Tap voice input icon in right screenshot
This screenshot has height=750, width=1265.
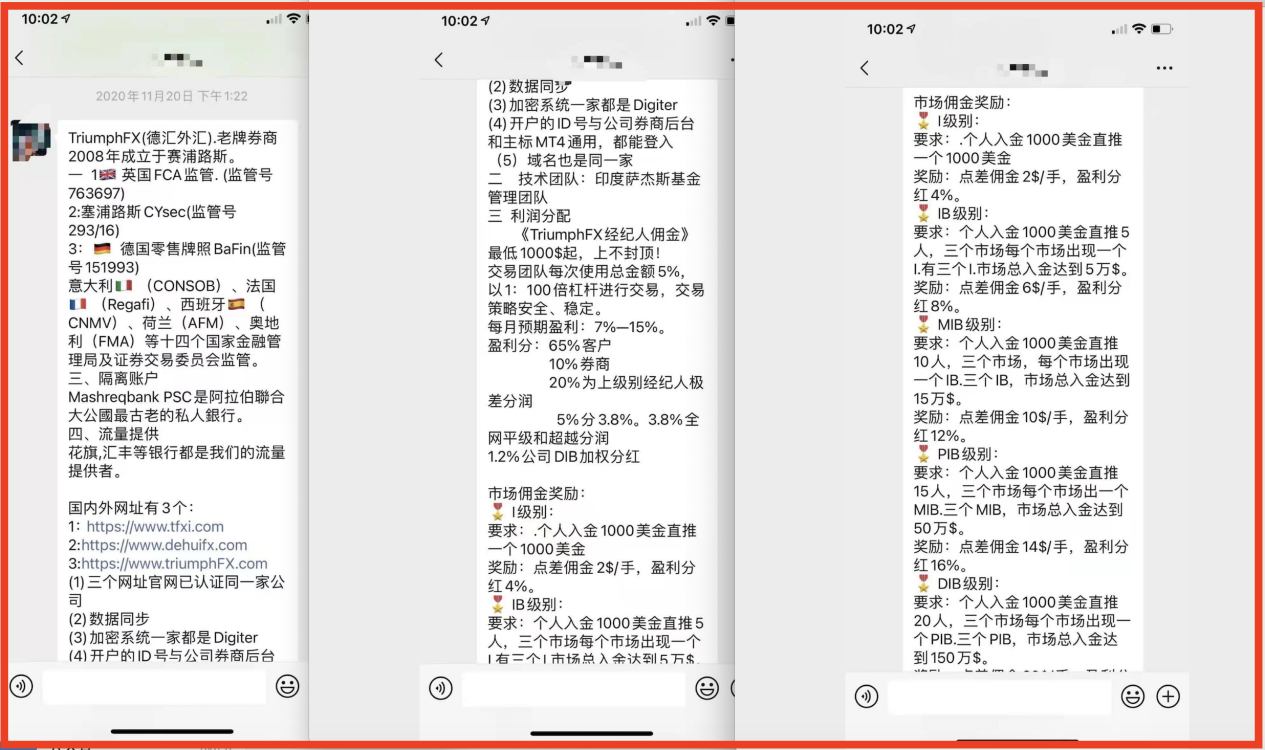pos(866,696)
